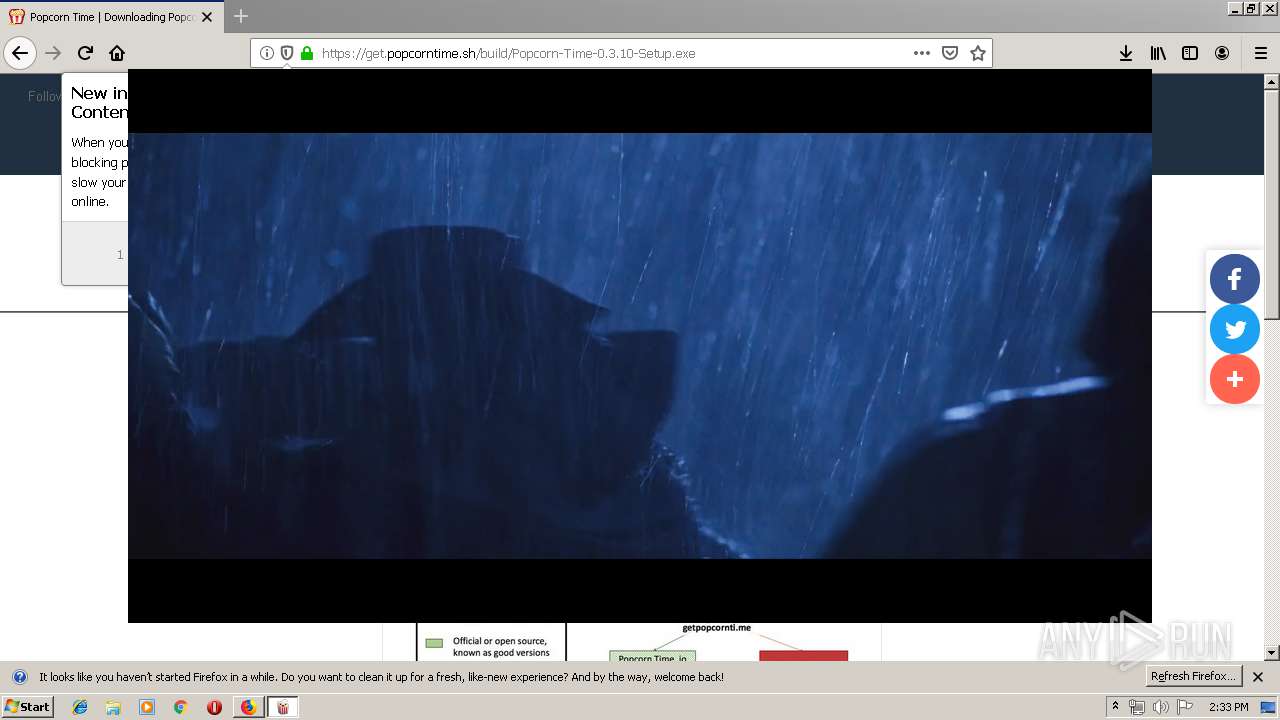Close the Popcorn Time tab
Image resolution: width=1280 pixels, height=720 pixels.
(x=207, y=17)
